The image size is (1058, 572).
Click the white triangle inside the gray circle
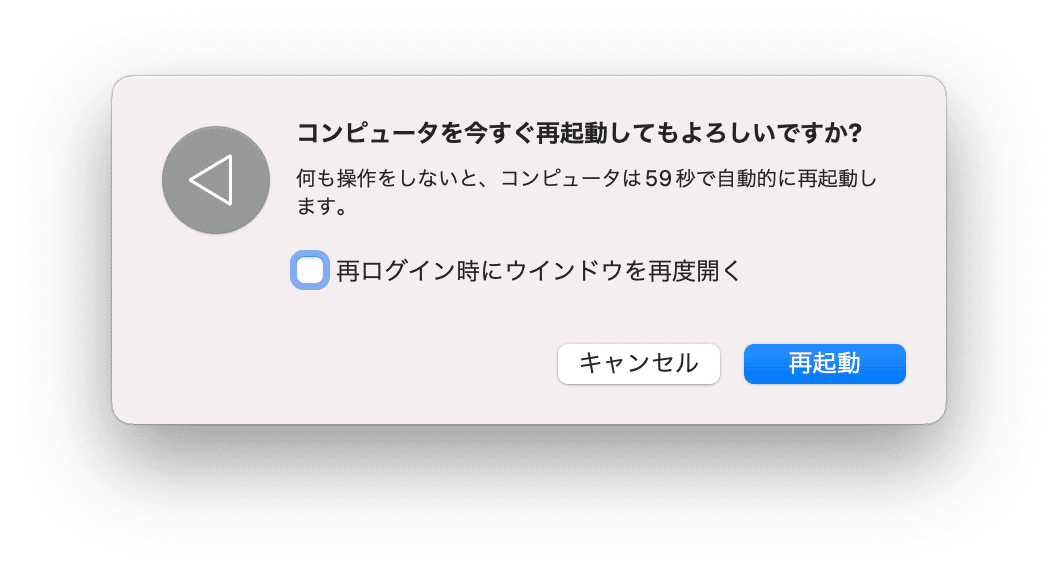211,180
